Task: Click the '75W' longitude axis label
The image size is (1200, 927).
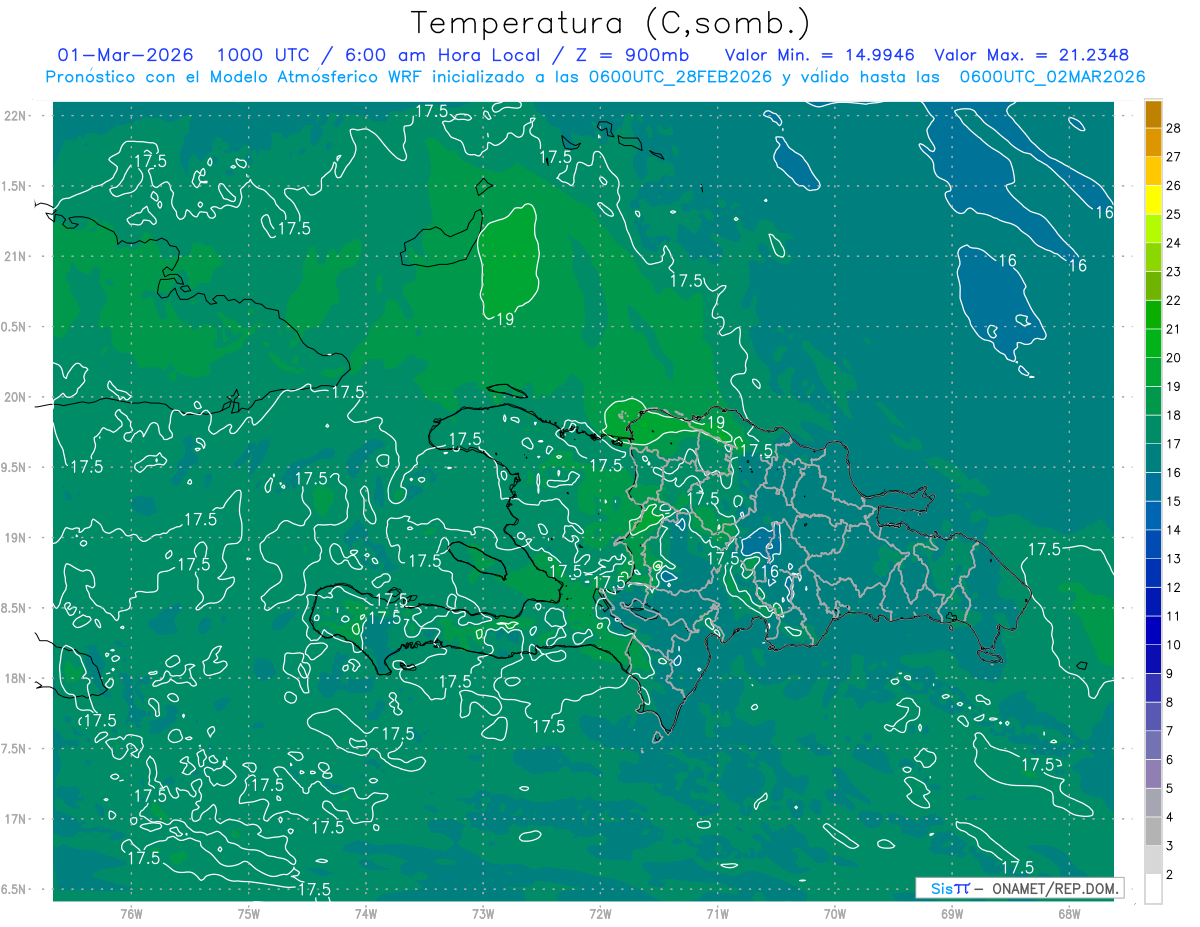Action: click(x=248, y=914)
